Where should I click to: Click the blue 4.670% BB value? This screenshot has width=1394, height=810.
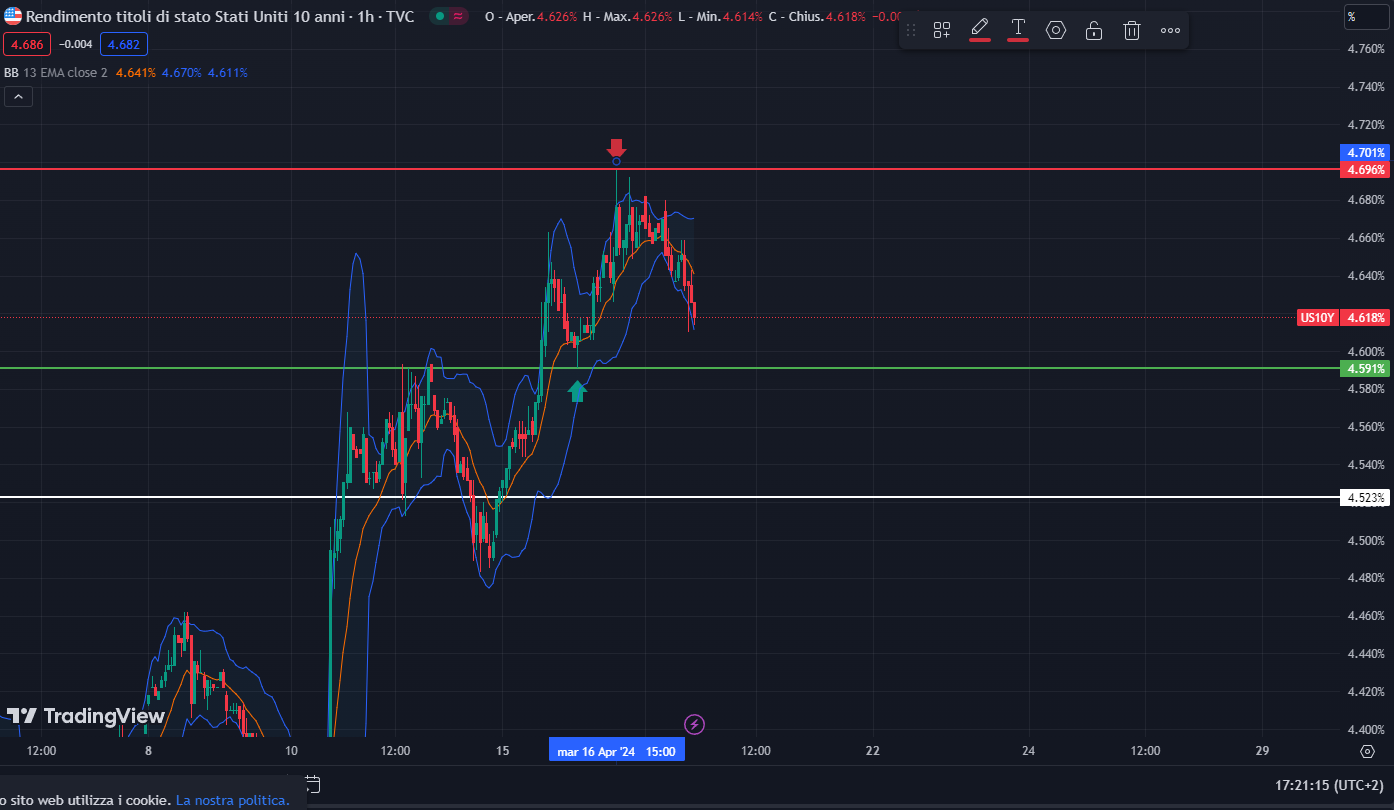click(182, 72)
